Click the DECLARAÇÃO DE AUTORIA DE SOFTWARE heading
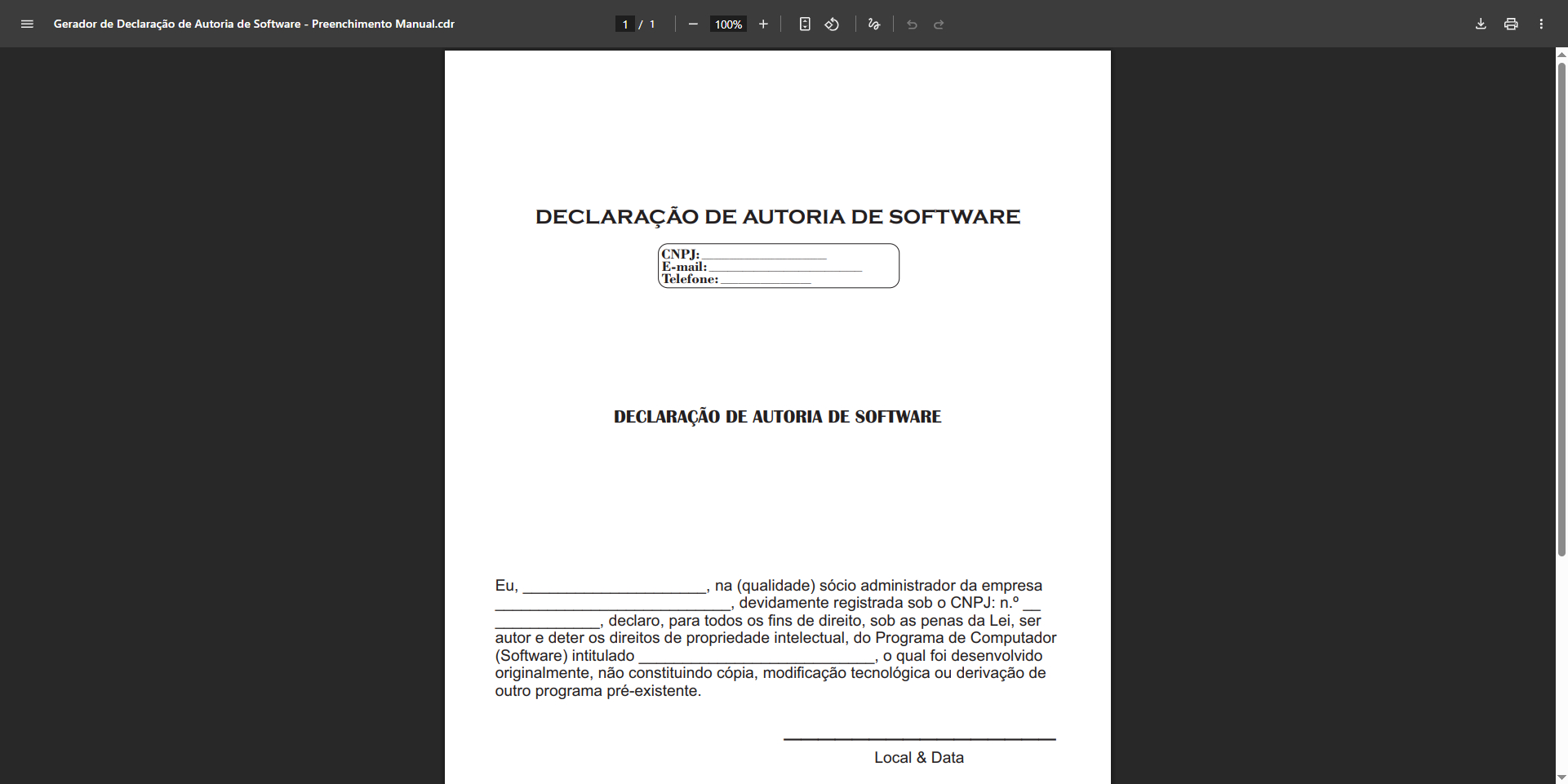Viewport: 1568px width, 784px height. tap(777, 216)
